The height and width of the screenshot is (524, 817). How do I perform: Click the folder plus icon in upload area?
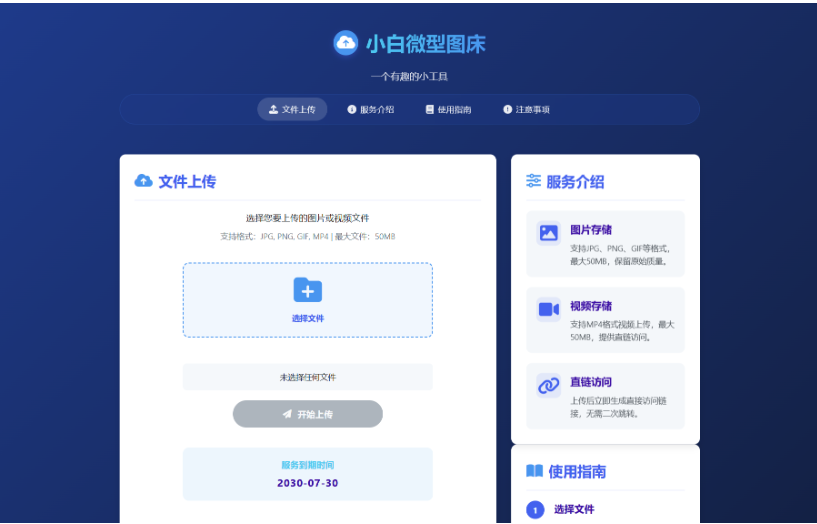click(x=307, y=290)
